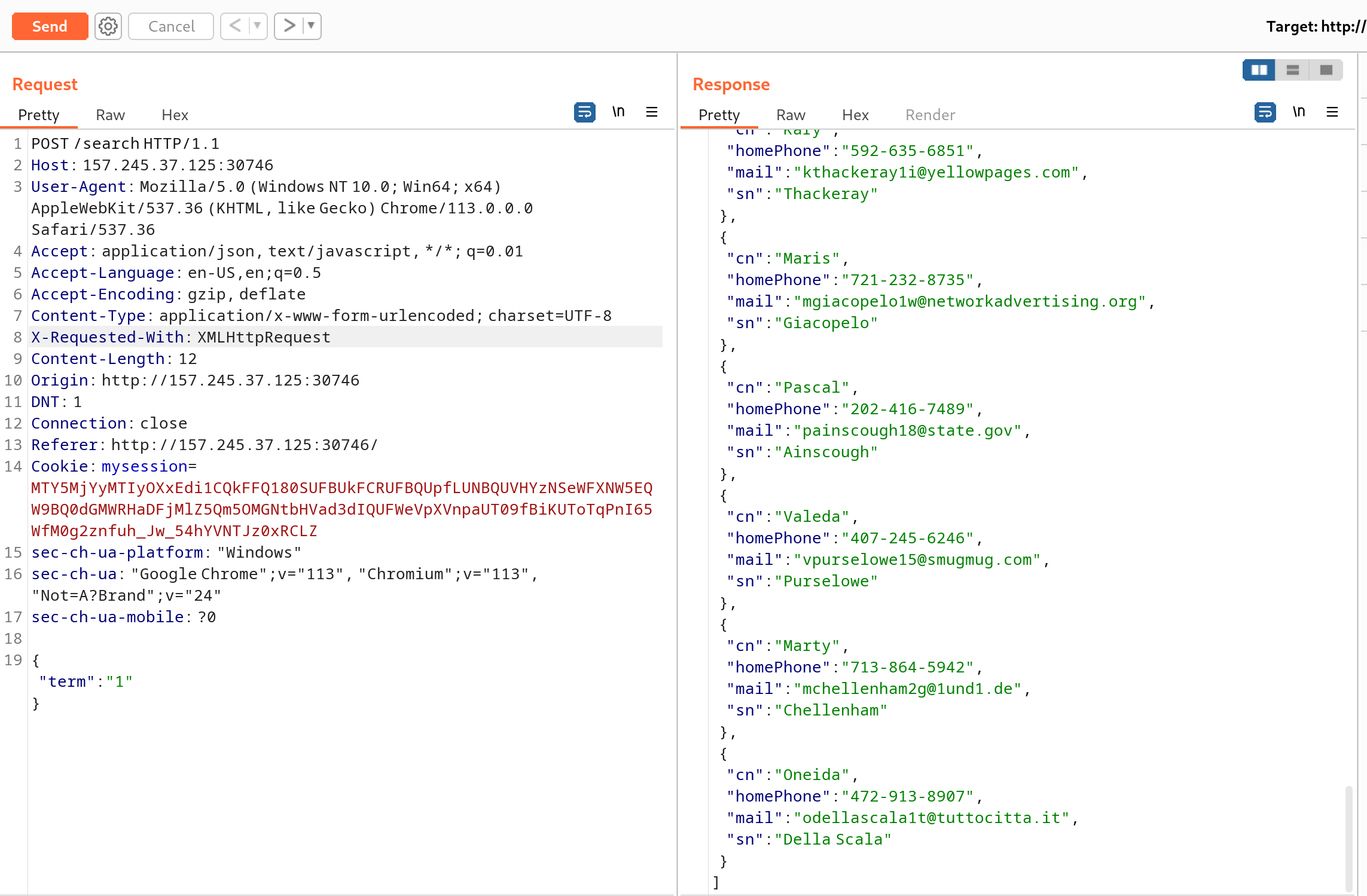Toggle word wrap in Request panel
The width and height of the screenshot is (1367, 896).
point(584,112)
